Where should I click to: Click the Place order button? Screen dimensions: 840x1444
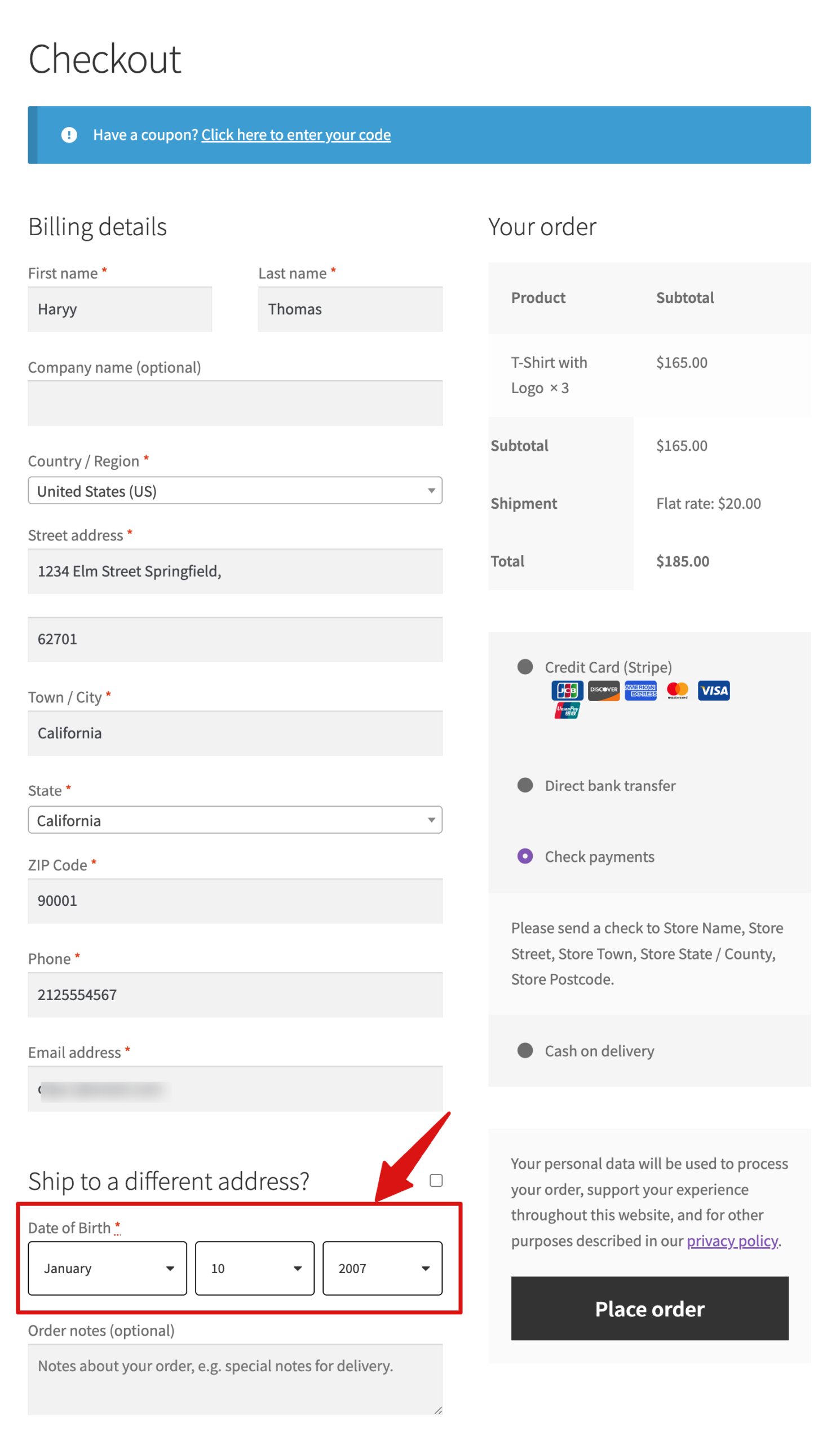pyautogui.click(x=650, y=1309)
